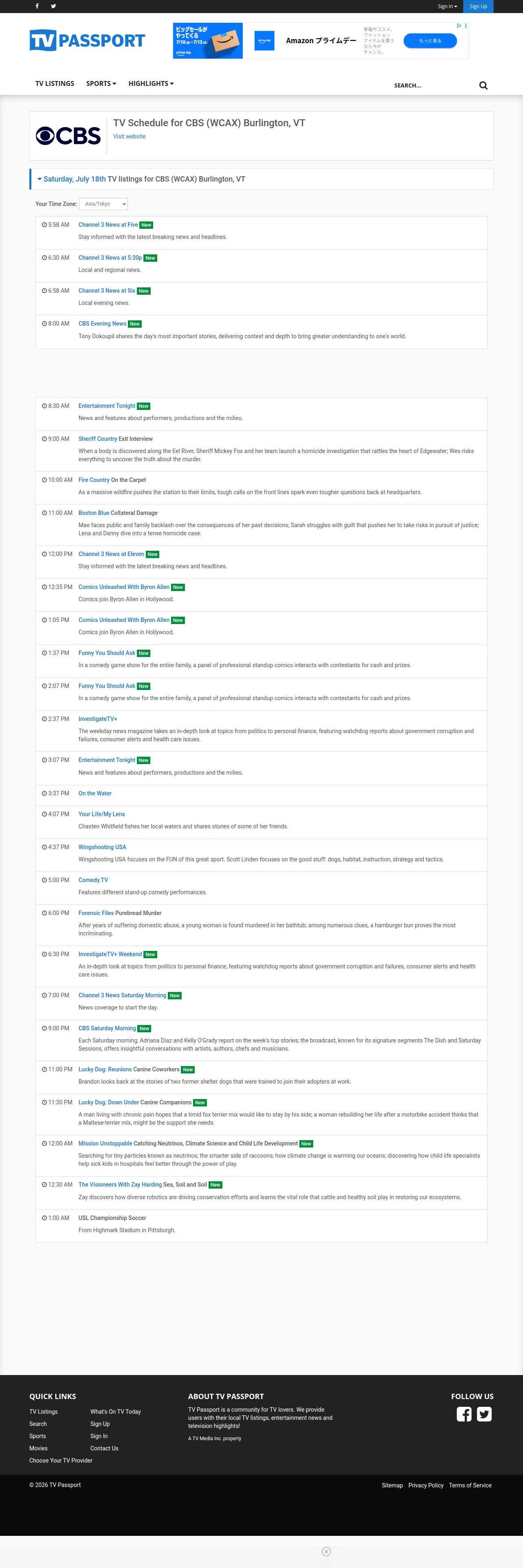The image size is (523, 1568).
Task: Open the Terms of Service link
Action: [470, 1485]
